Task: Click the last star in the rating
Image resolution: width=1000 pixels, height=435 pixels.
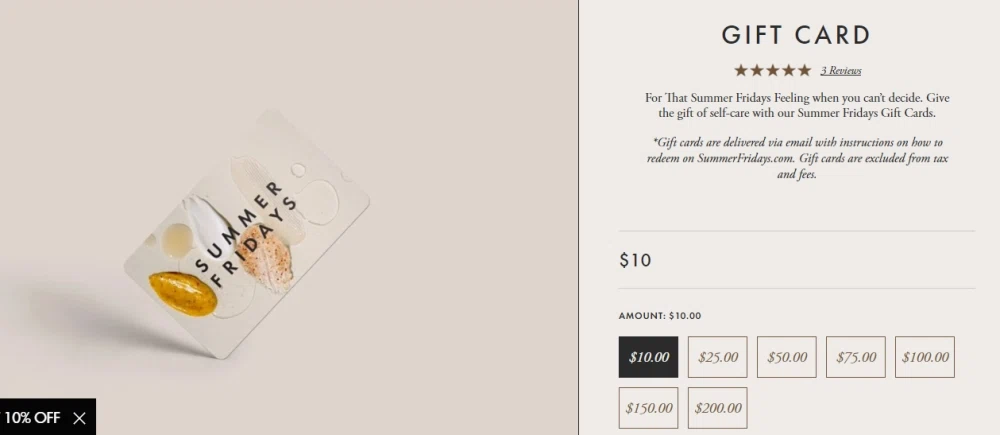Action: [804, 70]
